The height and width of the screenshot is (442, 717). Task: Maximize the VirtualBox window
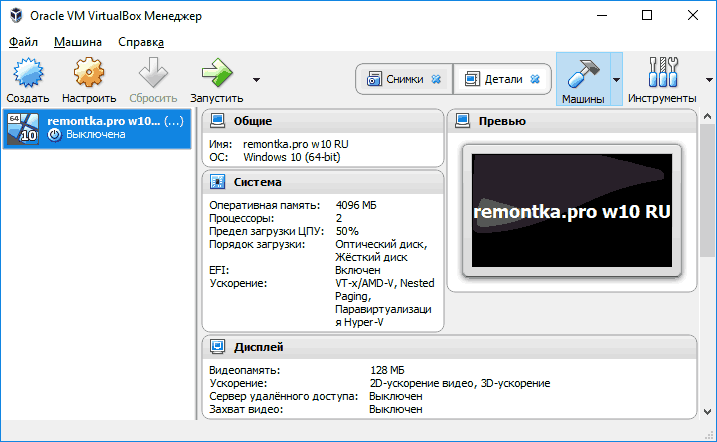[647, 16]
